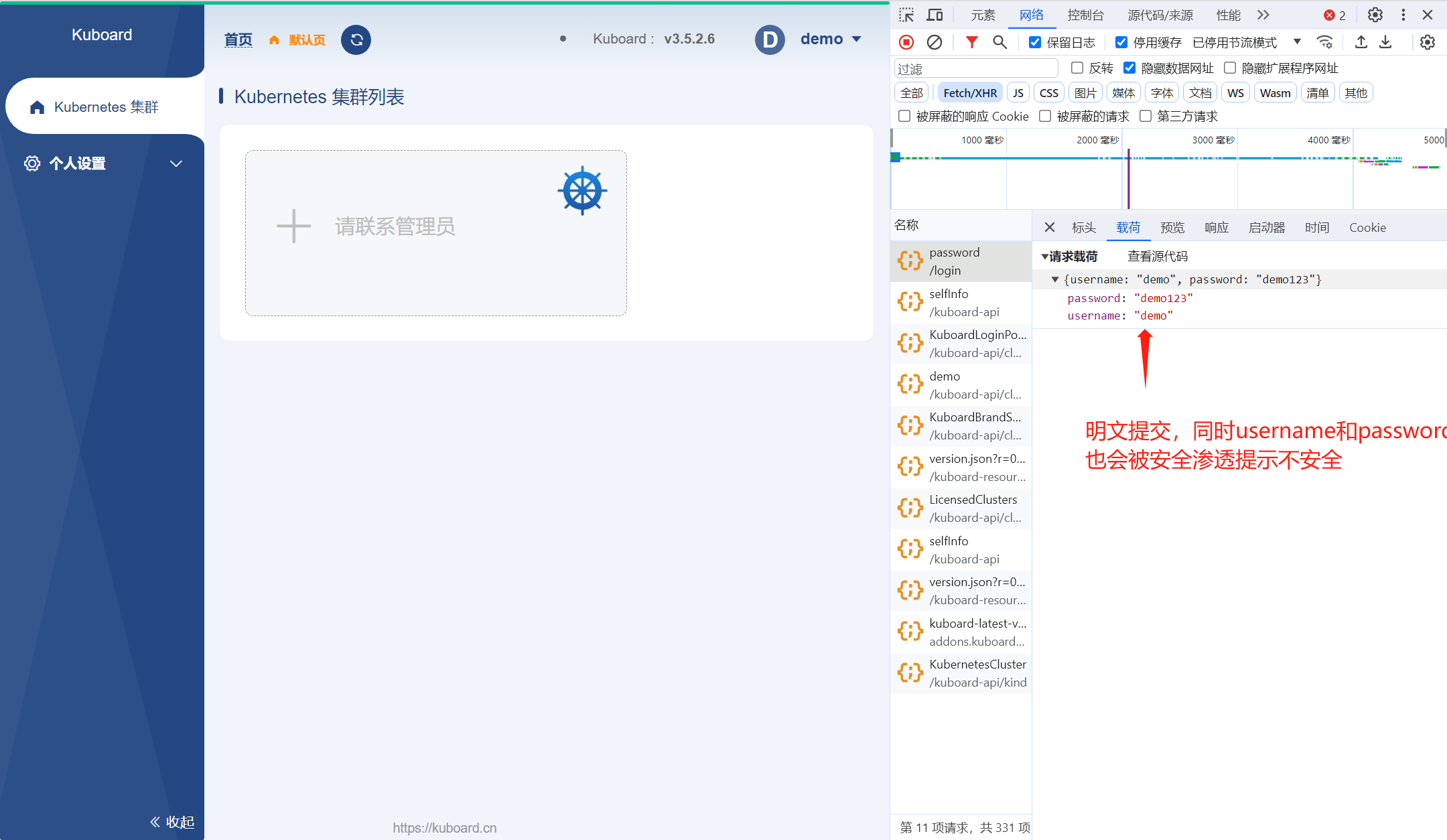The width and height of the screenshot is (1447, 840).
Task: Click the refresh icon in Kuboard header
Action: pos(356,40)
